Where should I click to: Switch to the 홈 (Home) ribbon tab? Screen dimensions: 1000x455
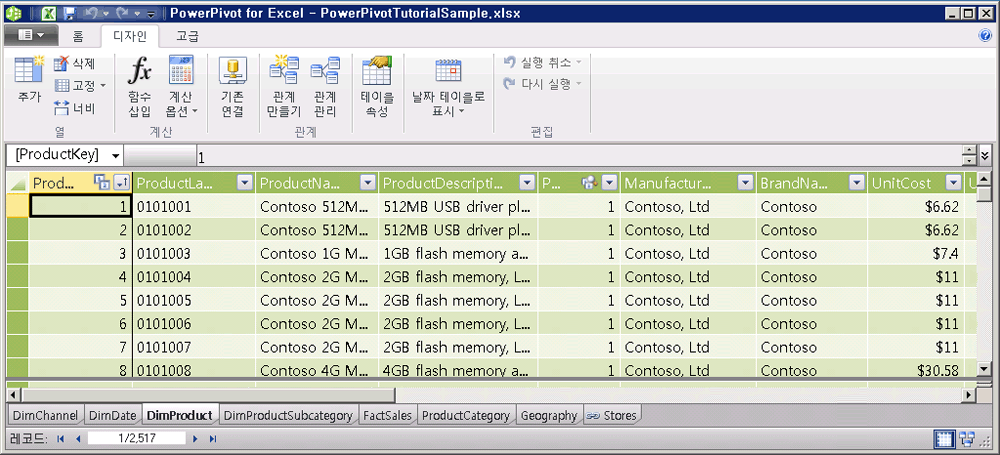click(78, 36)
